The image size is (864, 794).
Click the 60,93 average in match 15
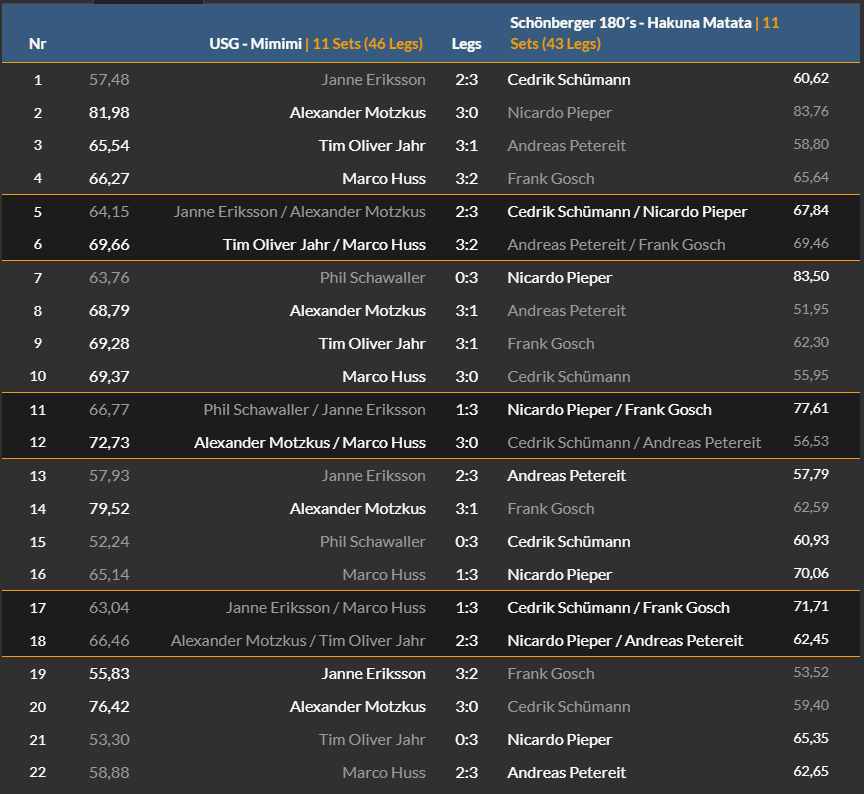point(811,541)
